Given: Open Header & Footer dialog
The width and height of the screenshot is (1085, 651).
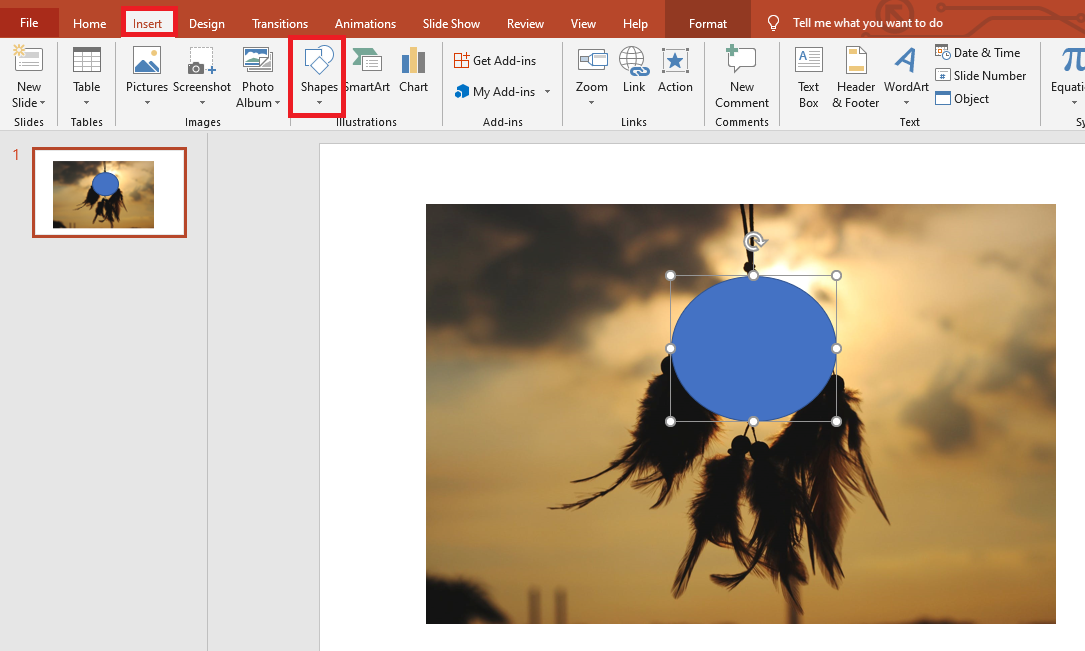Looking at the screenshot, I should [x=856, y=75].
